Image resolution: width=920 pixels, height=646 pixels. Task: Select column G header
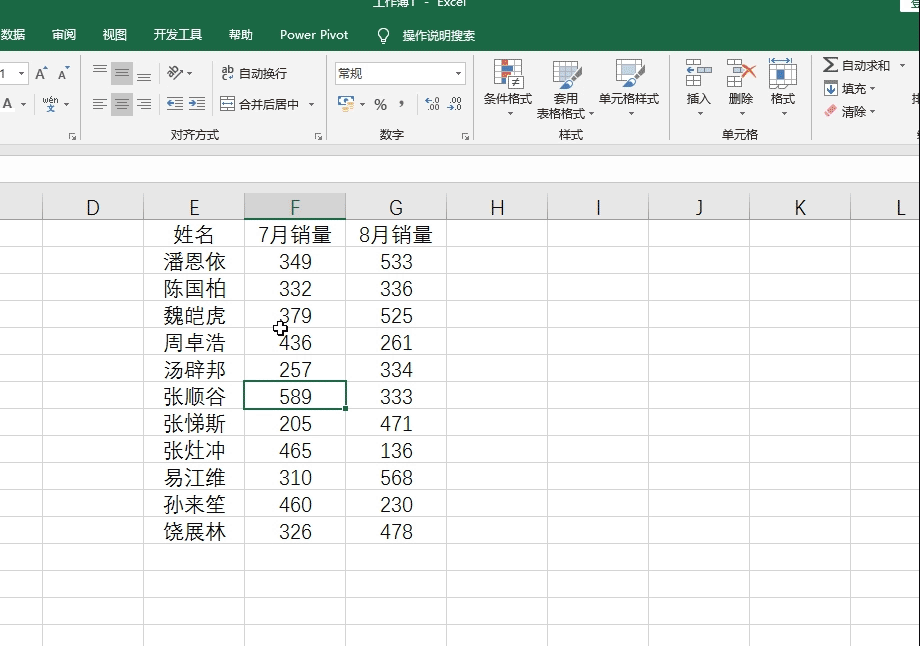(396, 207)
